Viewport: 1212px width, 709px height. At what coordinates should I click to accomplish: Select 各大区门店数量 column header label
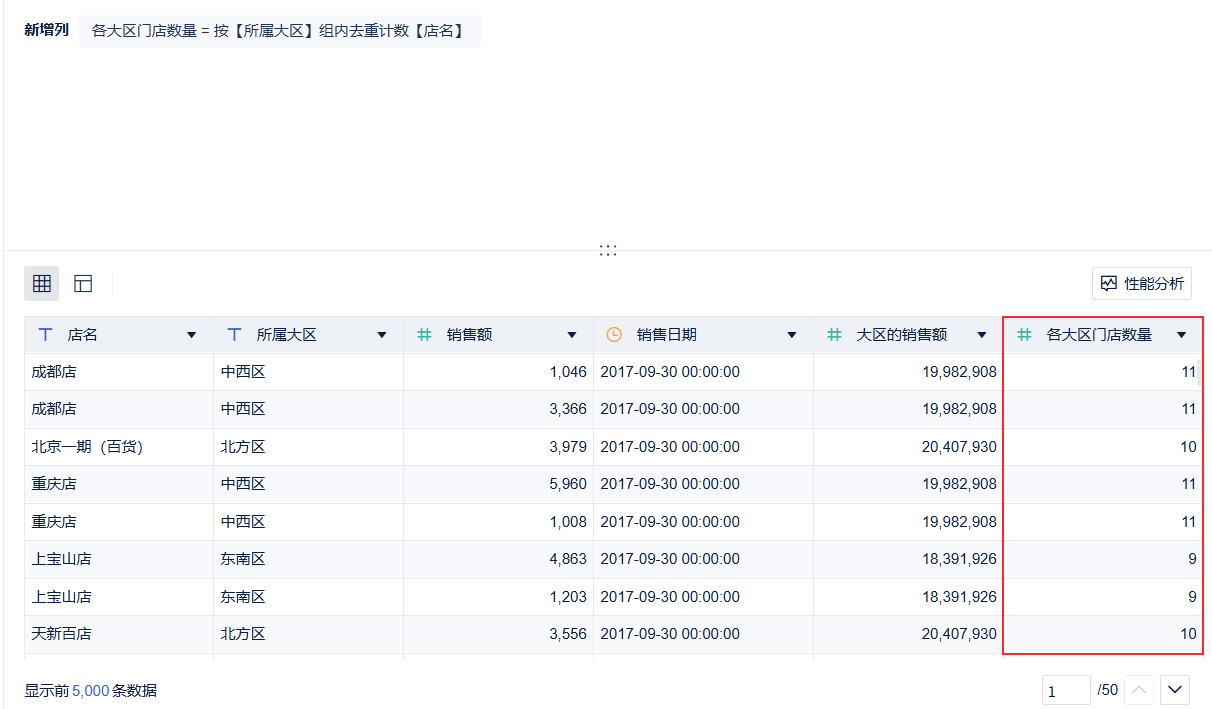[x=1099, y=335]
